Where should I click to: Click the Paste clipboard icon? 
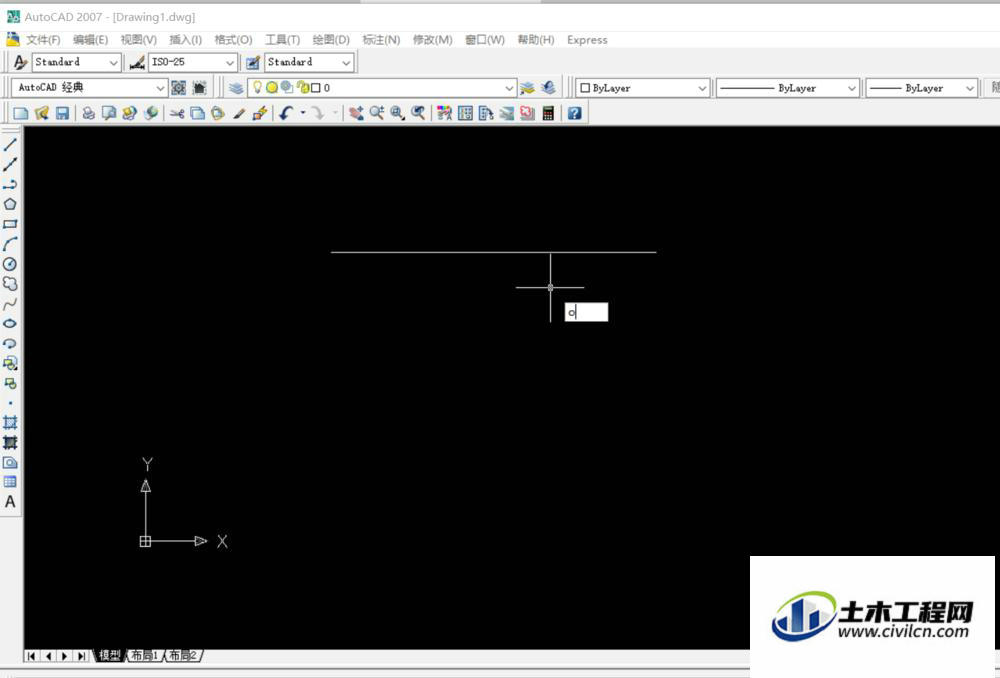point(218,114)
